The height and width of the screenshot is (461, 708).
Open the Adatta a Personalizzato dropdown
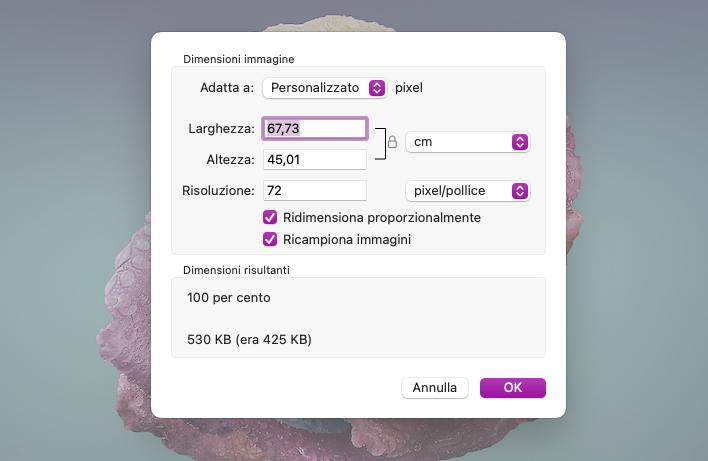323,88
